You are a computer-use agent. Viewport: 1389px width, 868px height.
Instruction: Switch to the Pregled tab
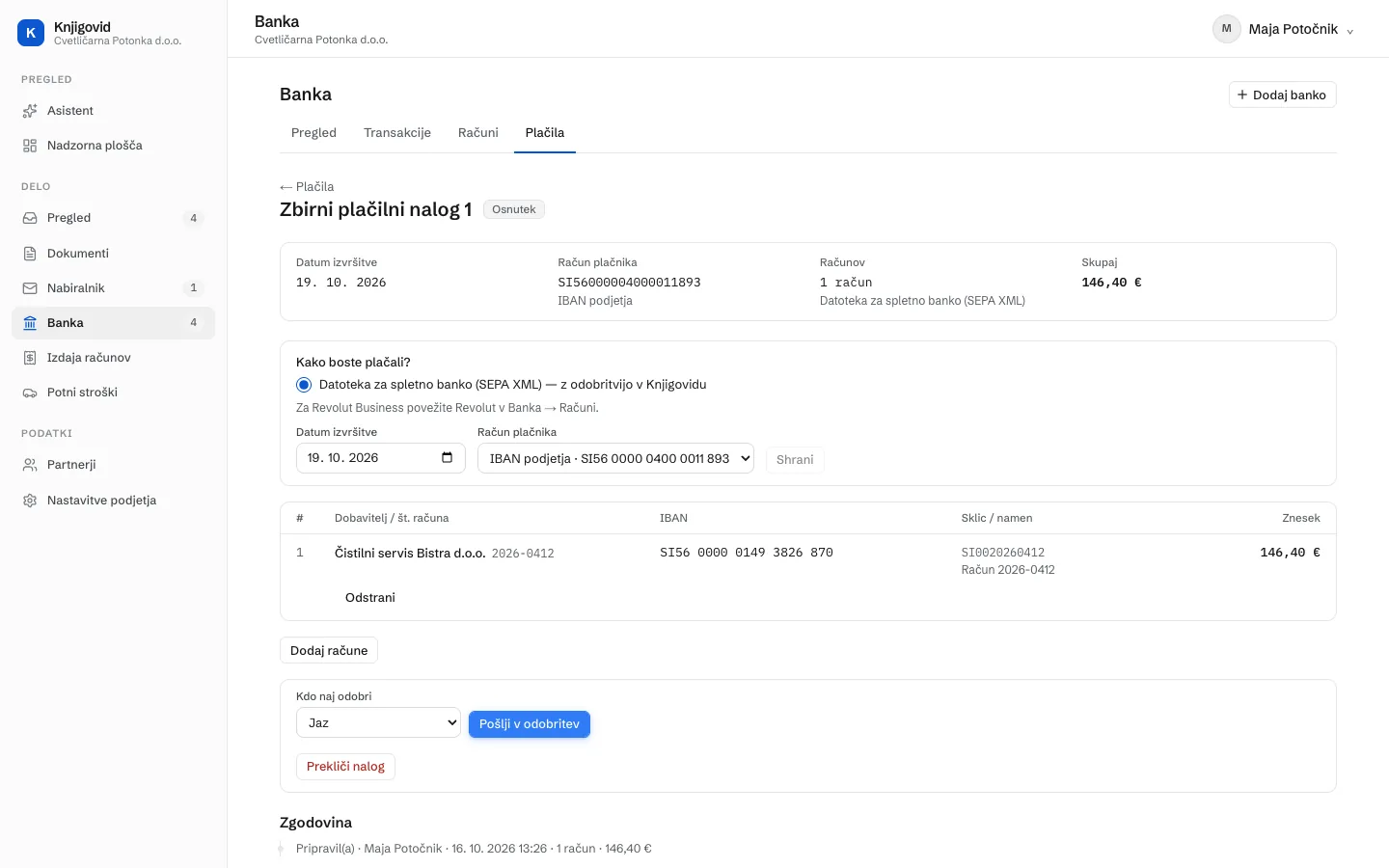click(x=313, y=133)
